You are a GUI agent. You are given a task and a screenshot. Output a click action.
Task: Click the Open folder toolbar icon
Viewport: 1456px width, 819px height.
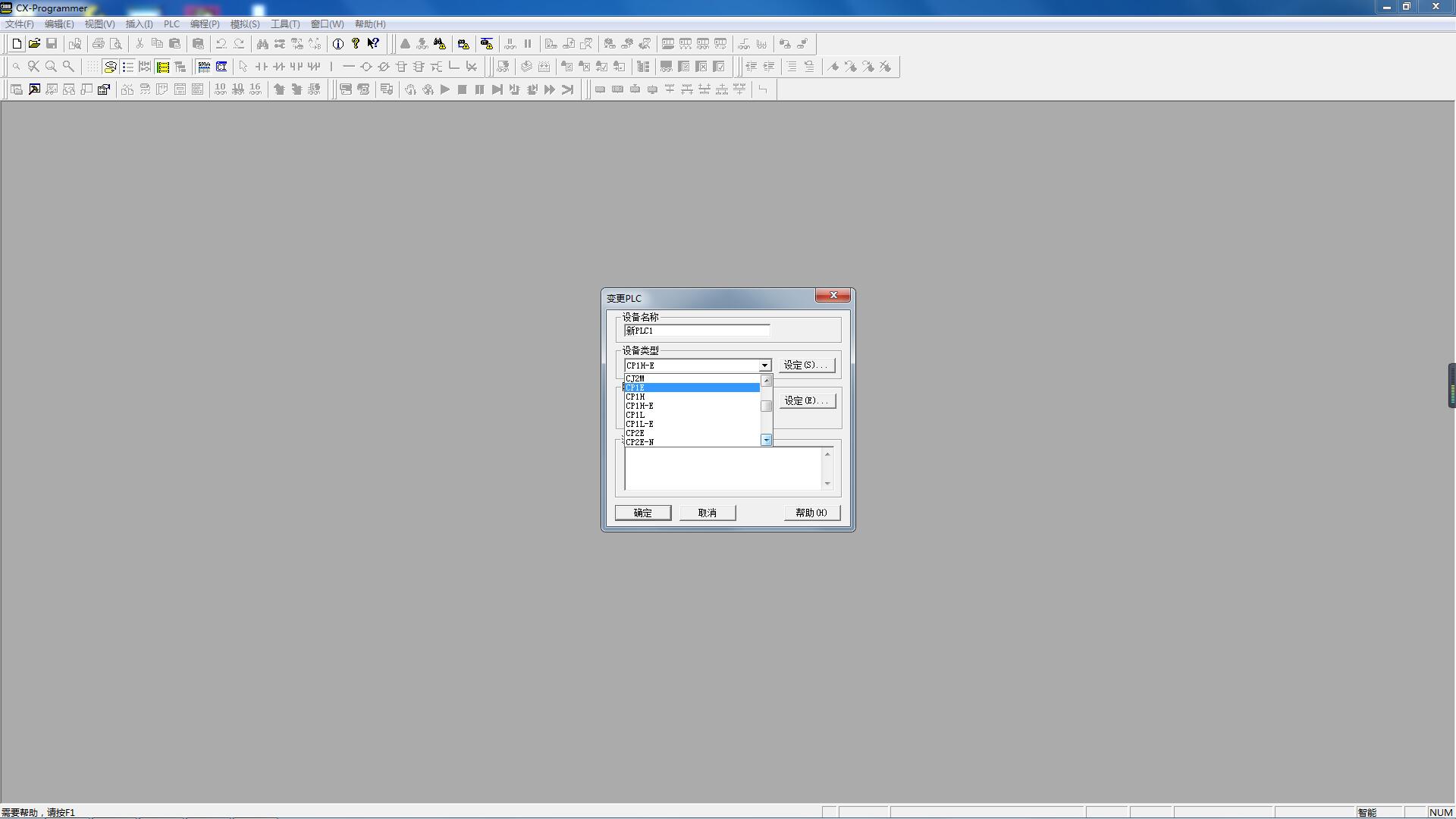tap(34, 44)
